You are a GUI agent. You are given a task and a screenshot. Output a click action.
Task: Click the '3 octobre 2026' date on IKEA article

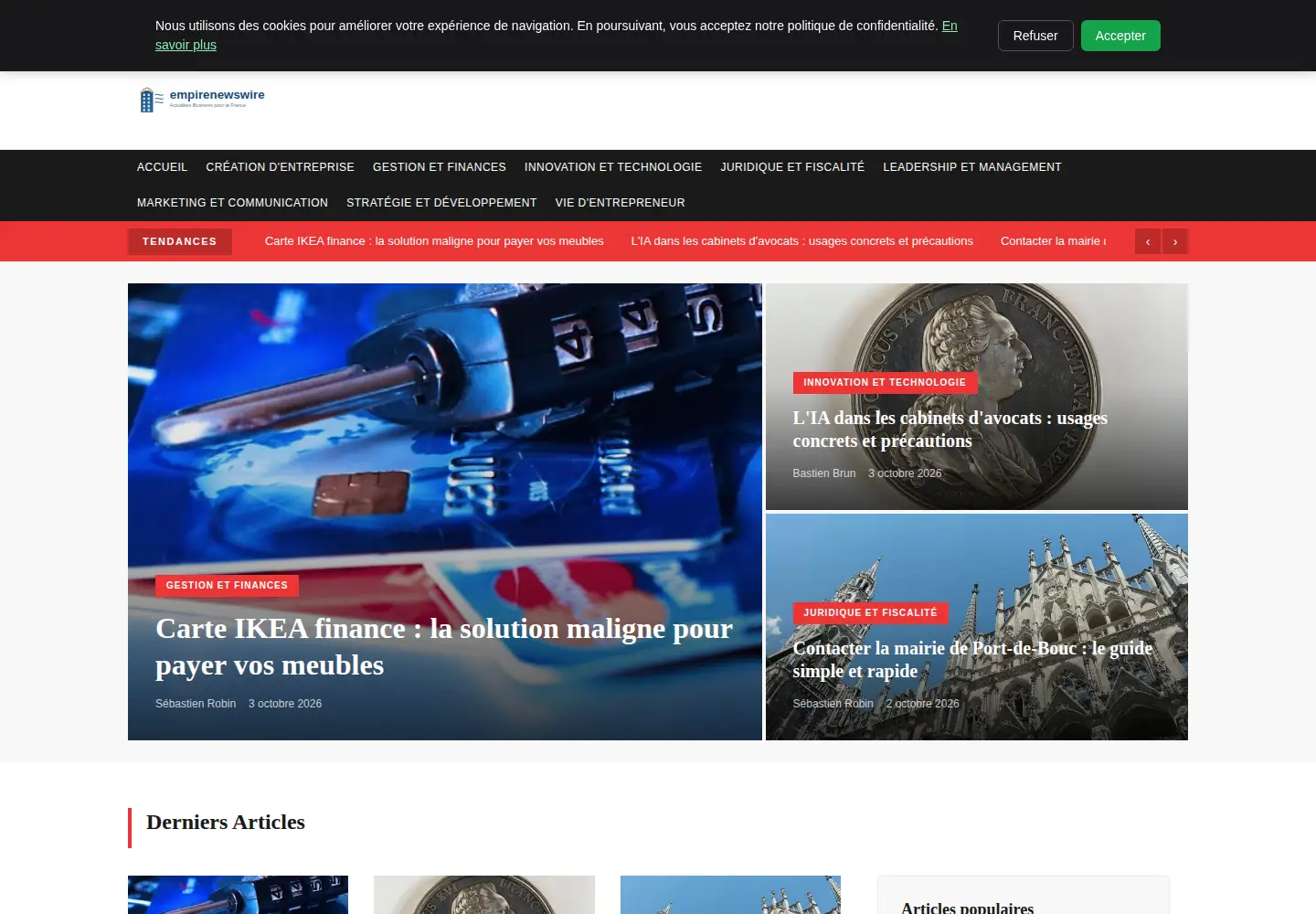coord(285,704)
